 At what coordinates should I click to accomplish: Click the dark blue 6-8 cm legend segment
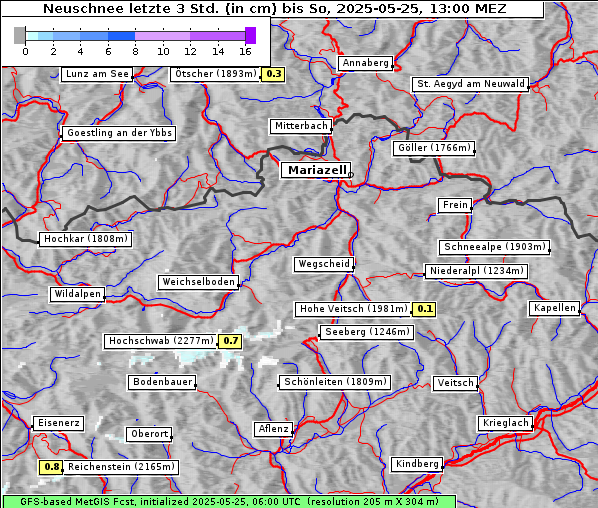click(121, 36)
